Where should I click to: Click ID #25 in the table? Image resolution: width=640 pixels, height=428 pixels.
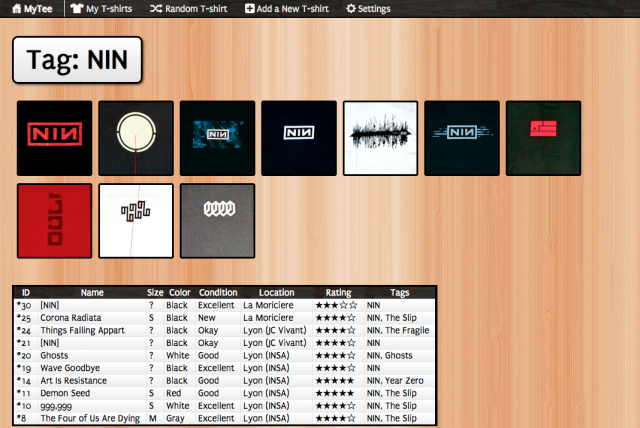pos(24,318)
